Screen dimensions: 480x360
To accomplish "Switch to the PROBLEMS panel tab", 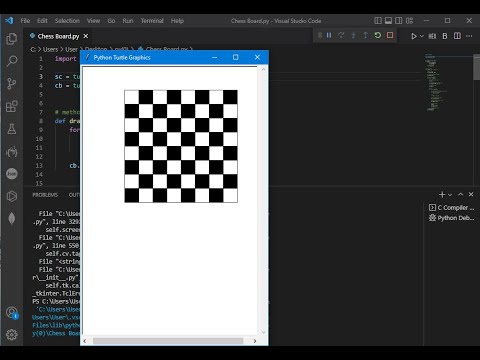I will coord(45,195).
